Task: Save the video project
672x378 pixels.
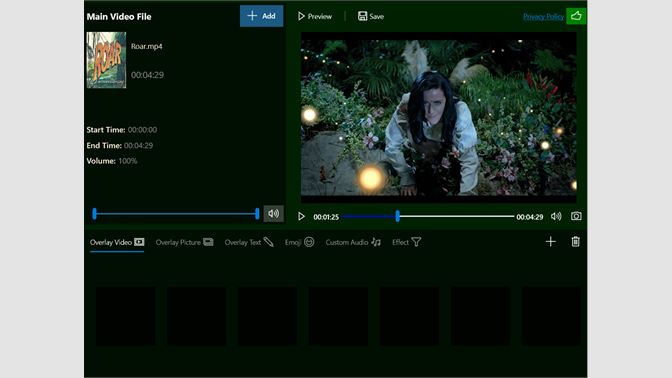Action: [371, 16]
